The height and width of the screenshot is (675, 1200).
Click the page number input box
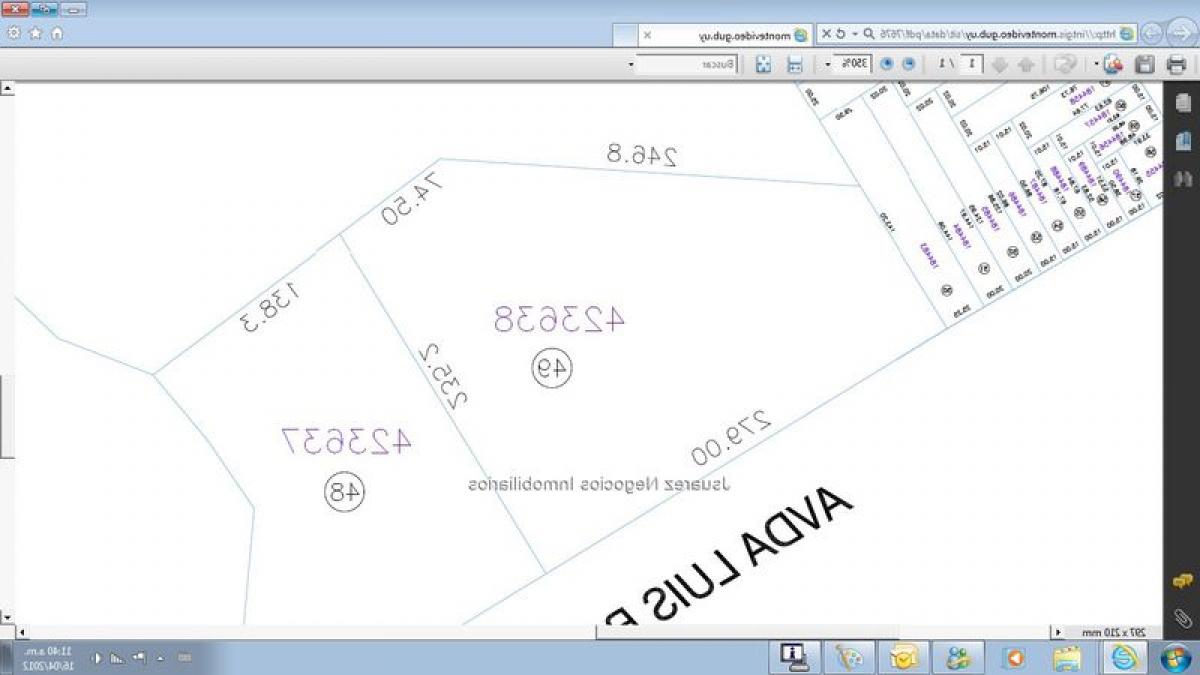pos(972,64)
